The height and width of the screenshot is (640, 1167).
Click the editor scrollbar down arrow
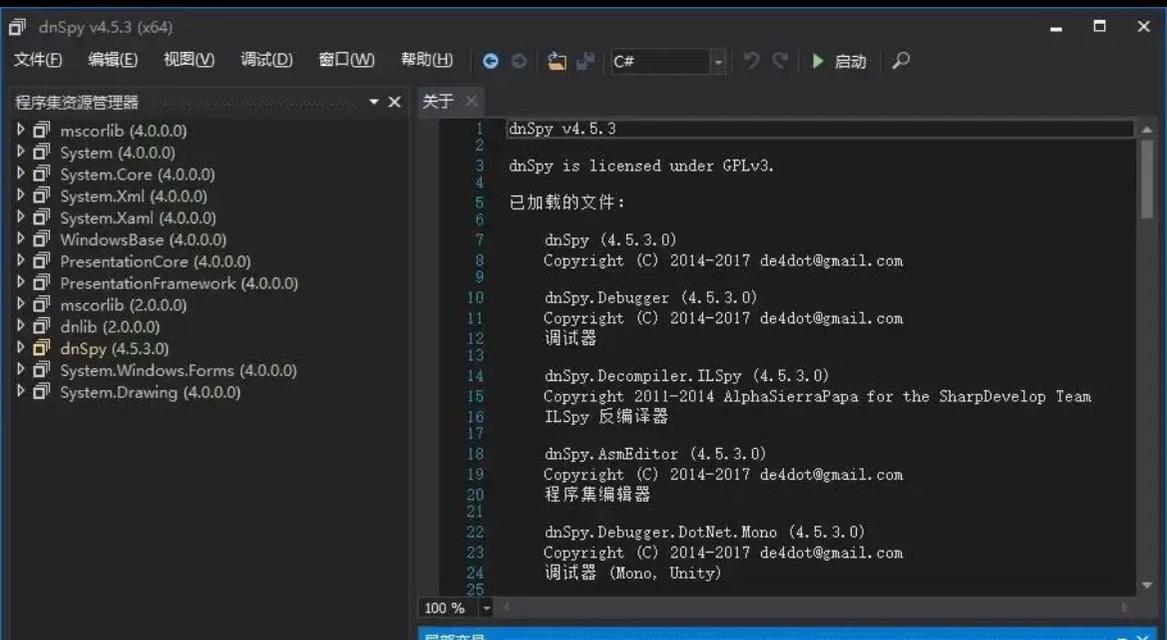pos(1147,586)
